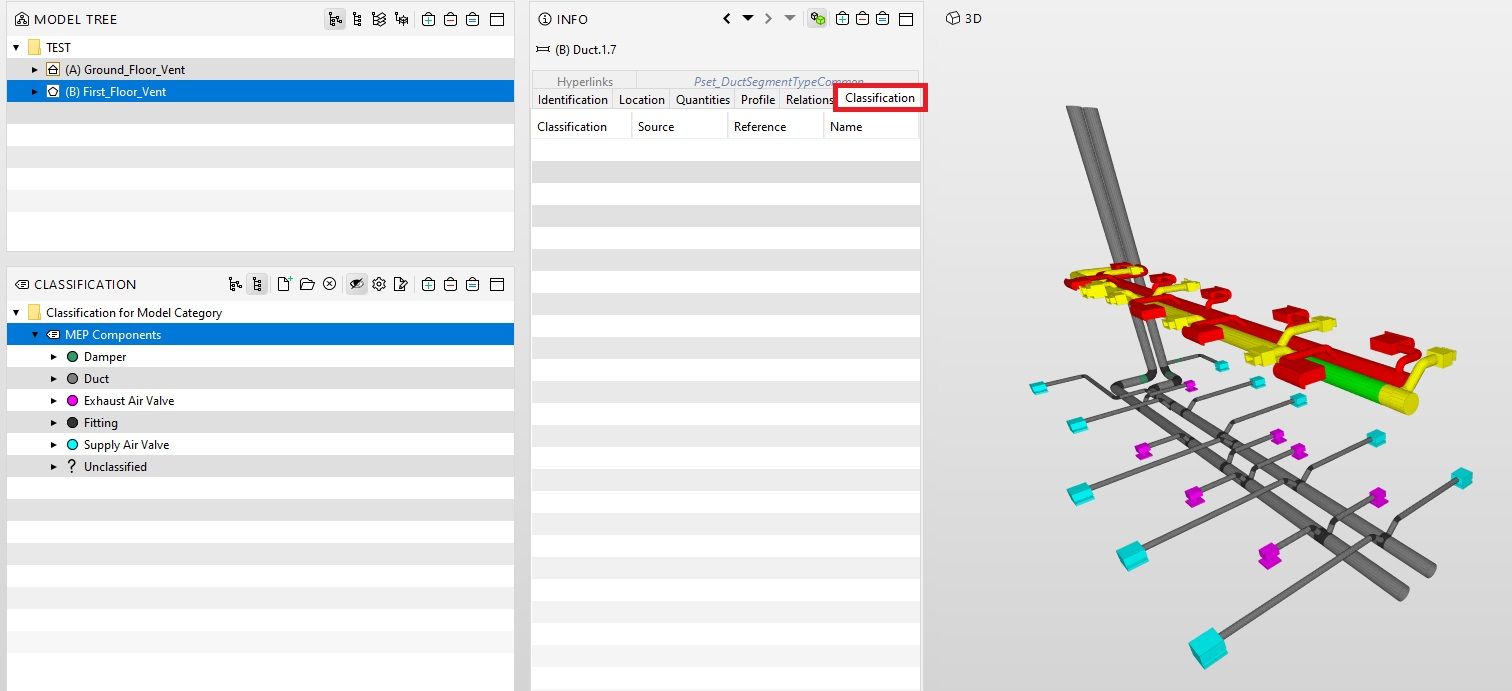This screenshot has height=691, width=1512.
Task: Edit classification with the pencil-page icon
Action: (x=401, y=284)
